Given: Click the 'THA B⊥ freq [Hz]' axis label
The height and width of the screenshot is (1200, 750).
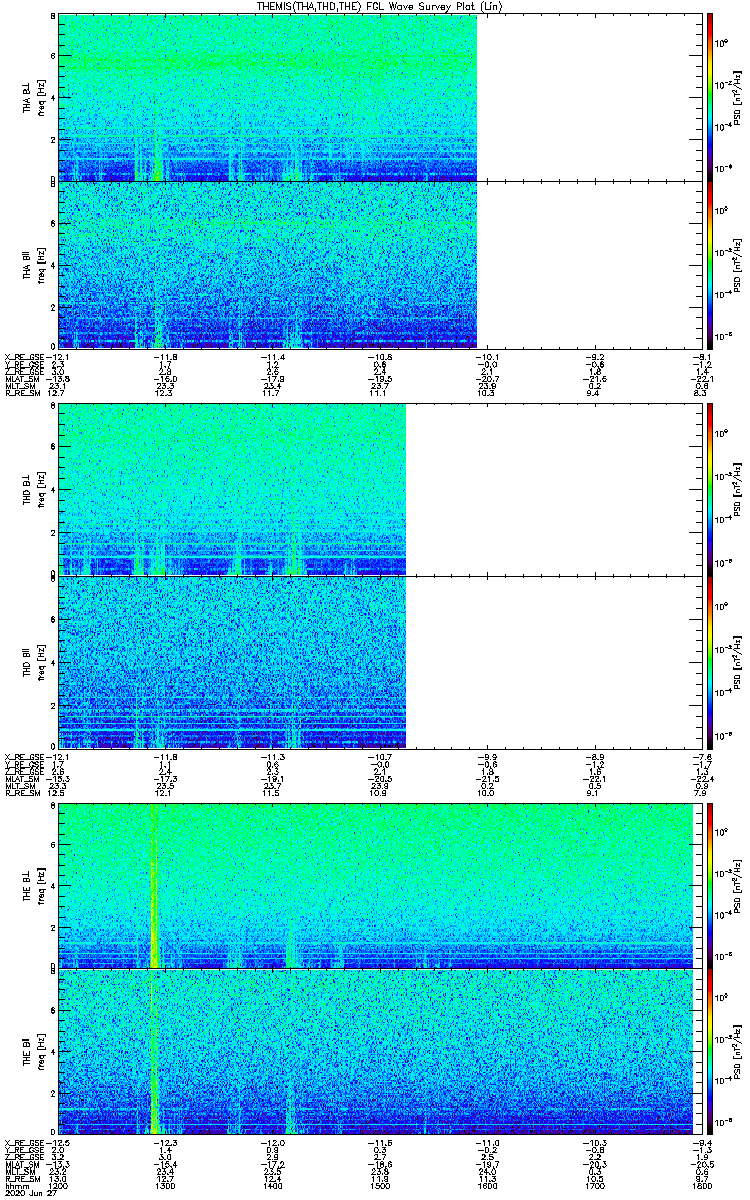Looking at the screenshot, I should [33, 97].
